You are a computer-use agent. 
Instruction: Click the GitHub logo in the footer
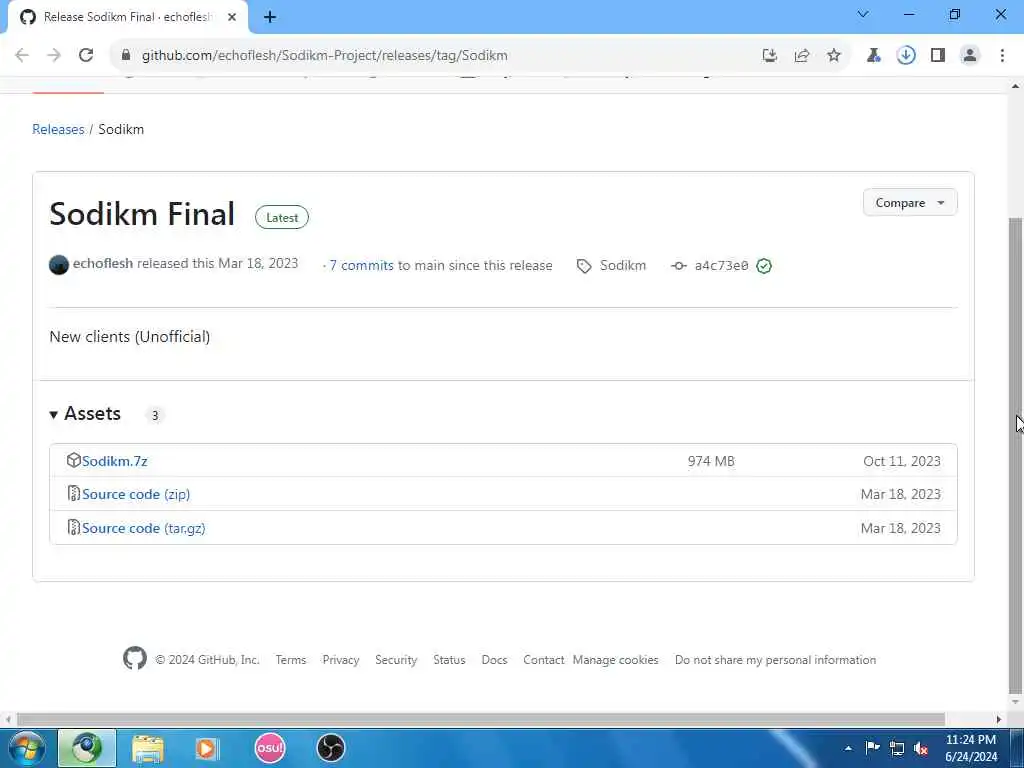(x=135, y=658)
